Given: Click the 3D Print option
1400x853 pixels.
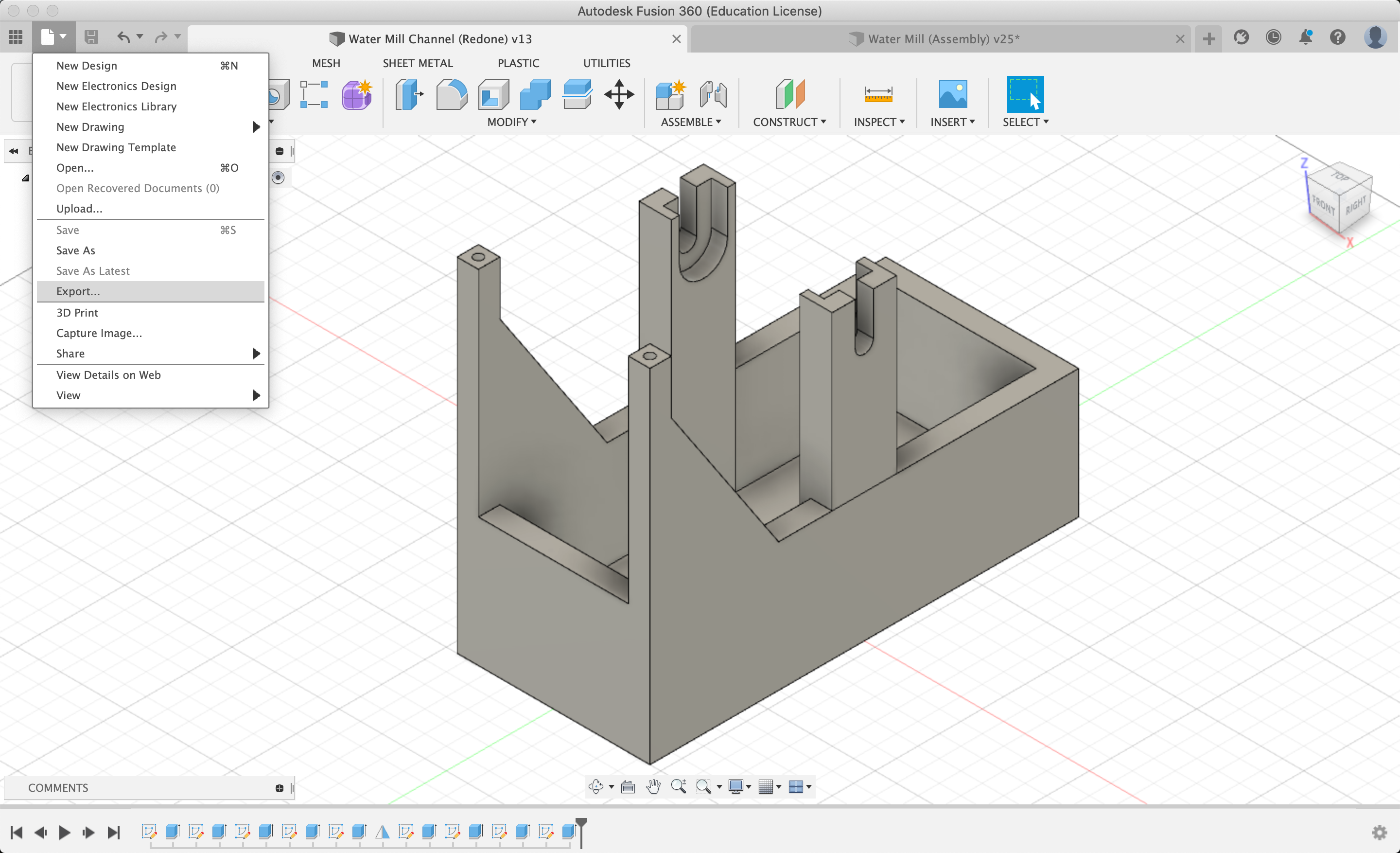Looking at the screenshot, I should [78, 312].
